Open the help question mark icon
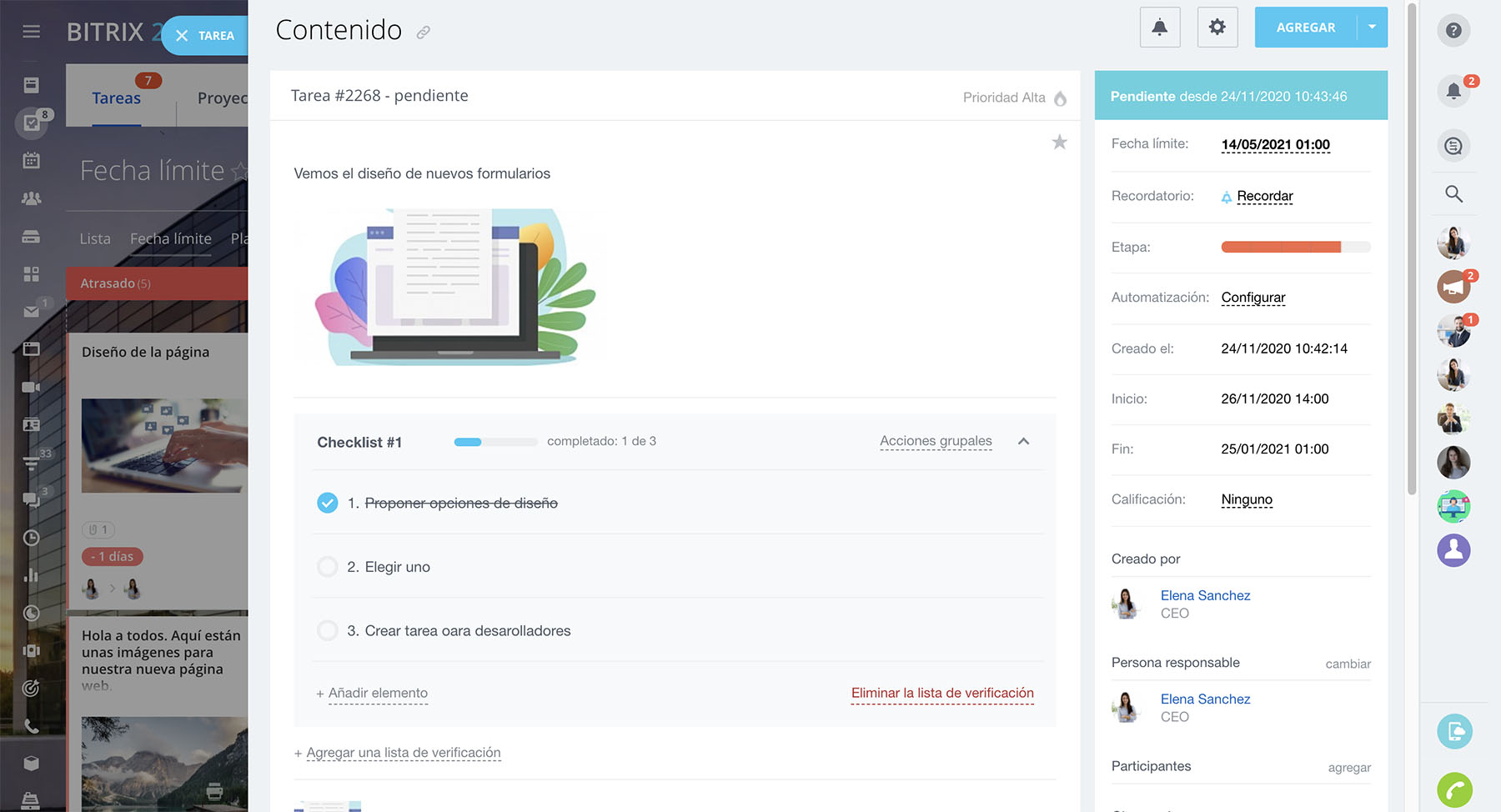1501x812 pixels. [x=1453, y=31]
